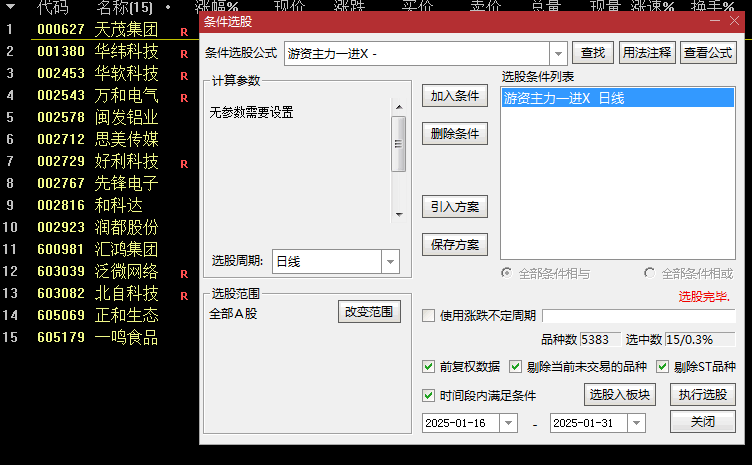
Task: Uncheck 前复权数据 checkbox
Action: point(428,367)
